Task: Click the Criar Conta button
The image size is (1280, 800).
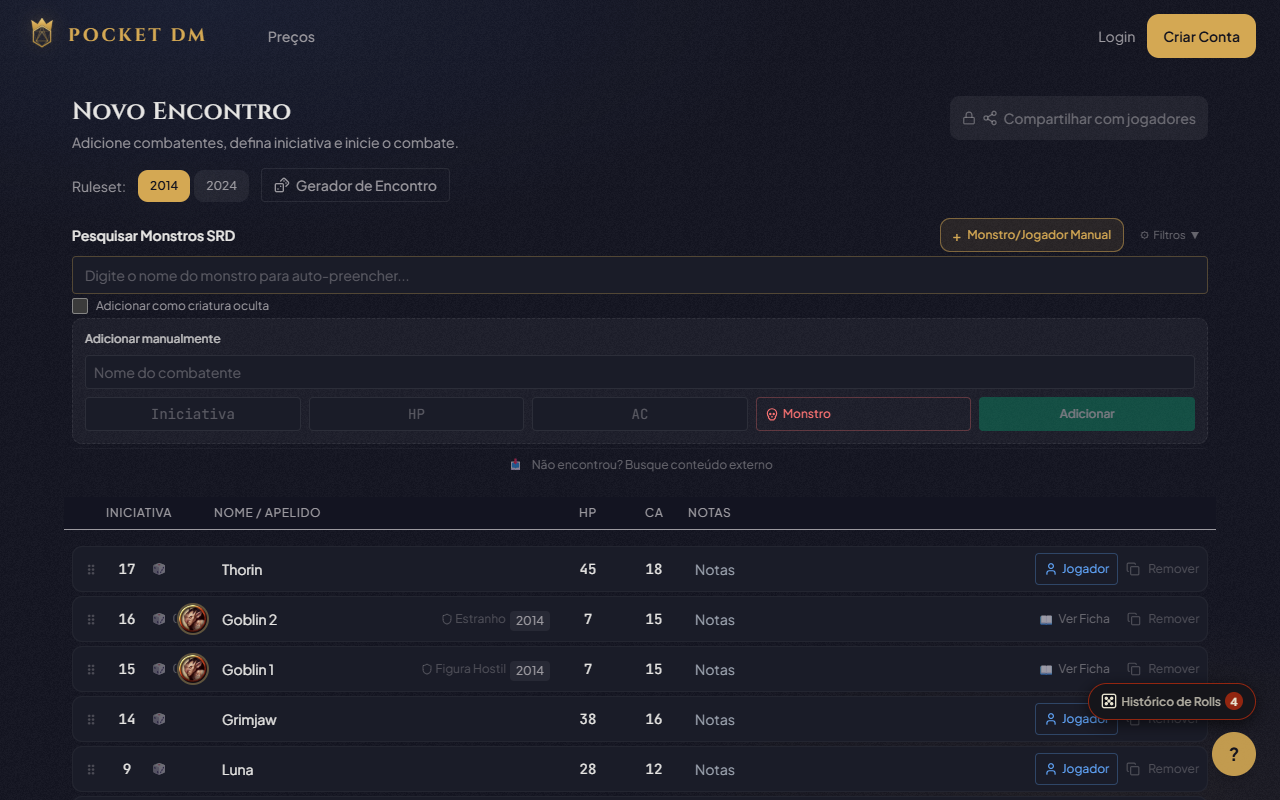Action: [1201, 37]
